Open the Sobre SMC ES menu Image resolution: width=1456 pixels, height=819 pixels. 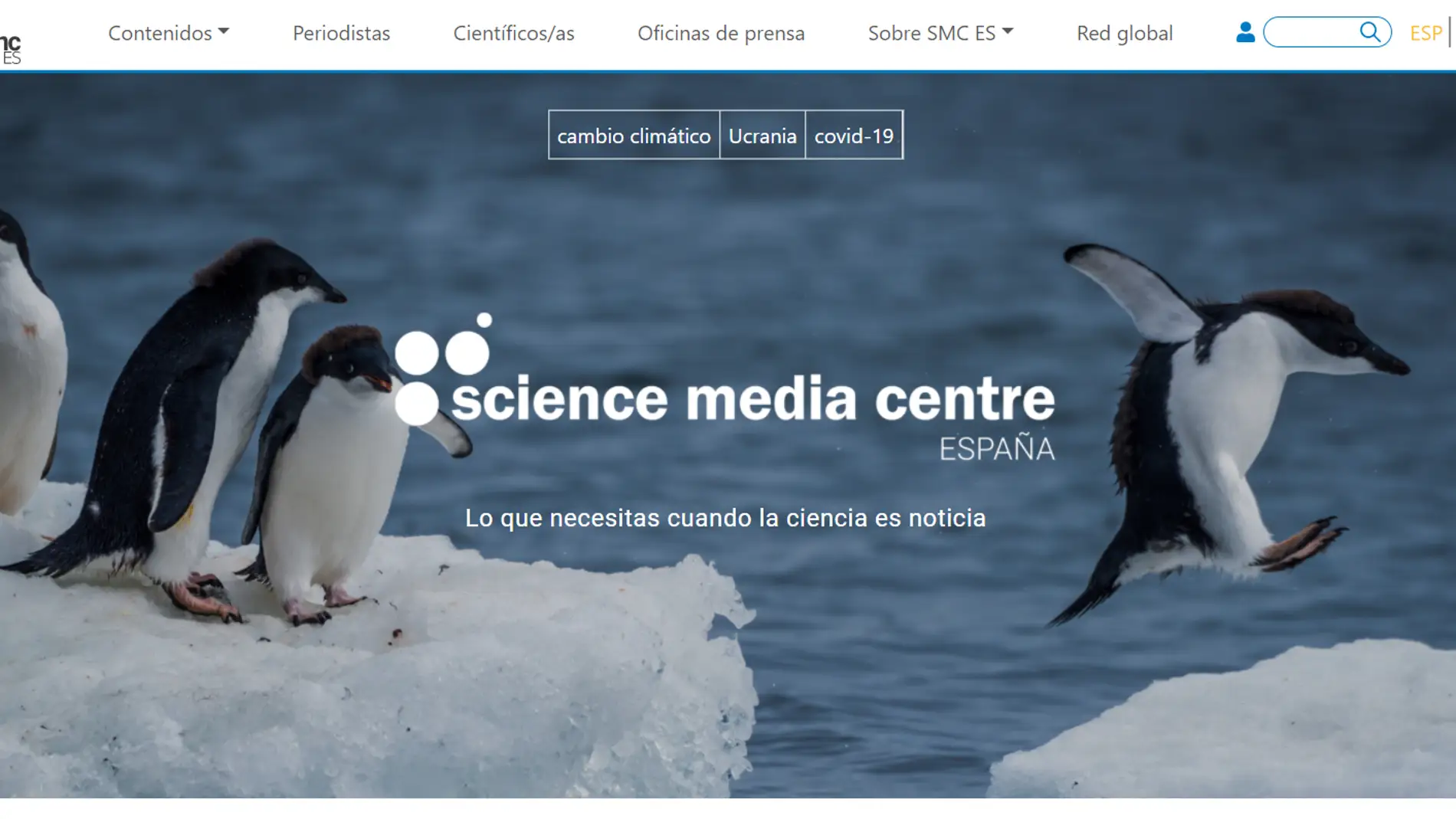click(940, 33)
